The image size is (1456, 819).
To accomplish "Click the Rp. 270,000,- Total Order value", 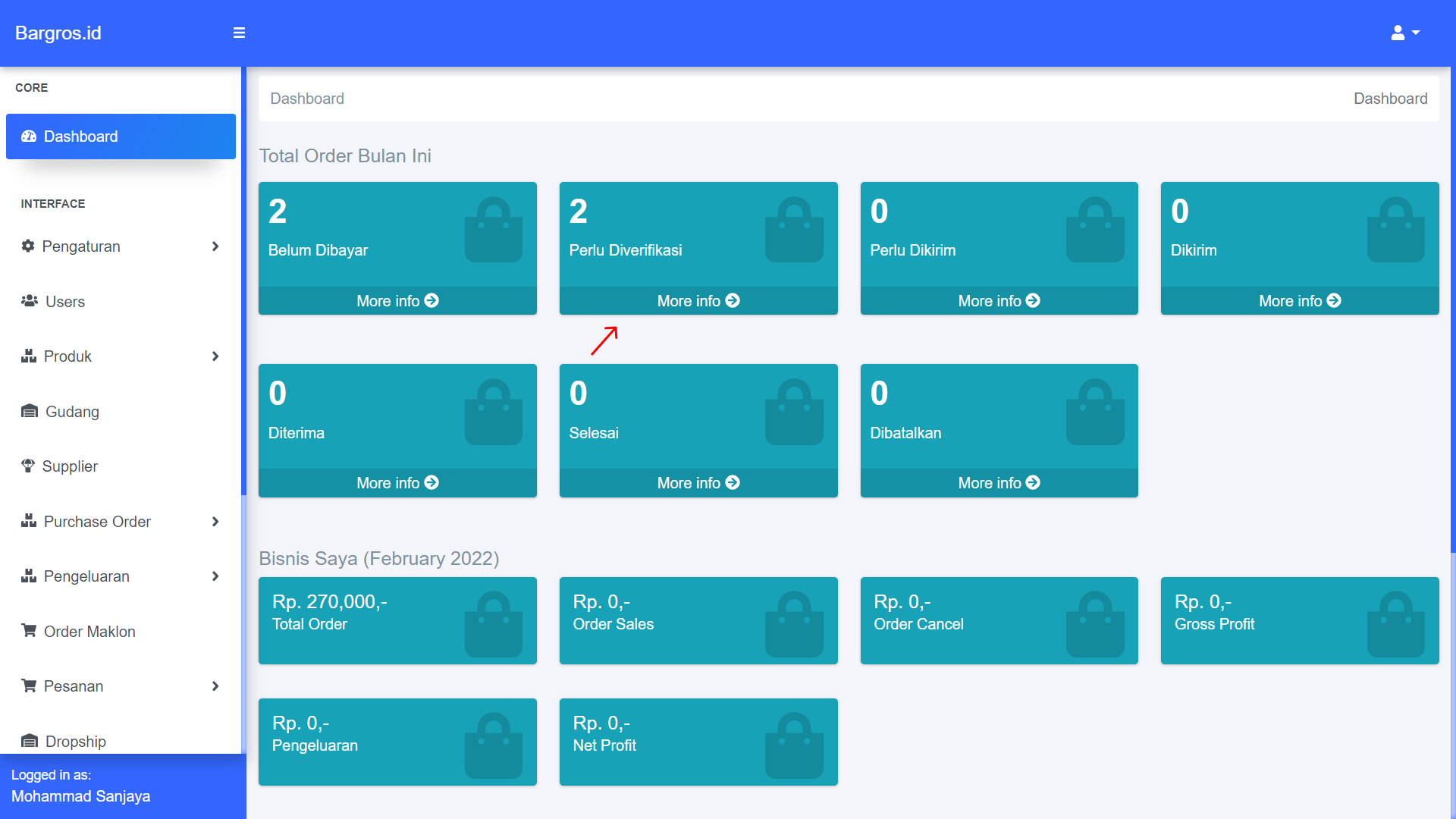I will coord(330,601).
